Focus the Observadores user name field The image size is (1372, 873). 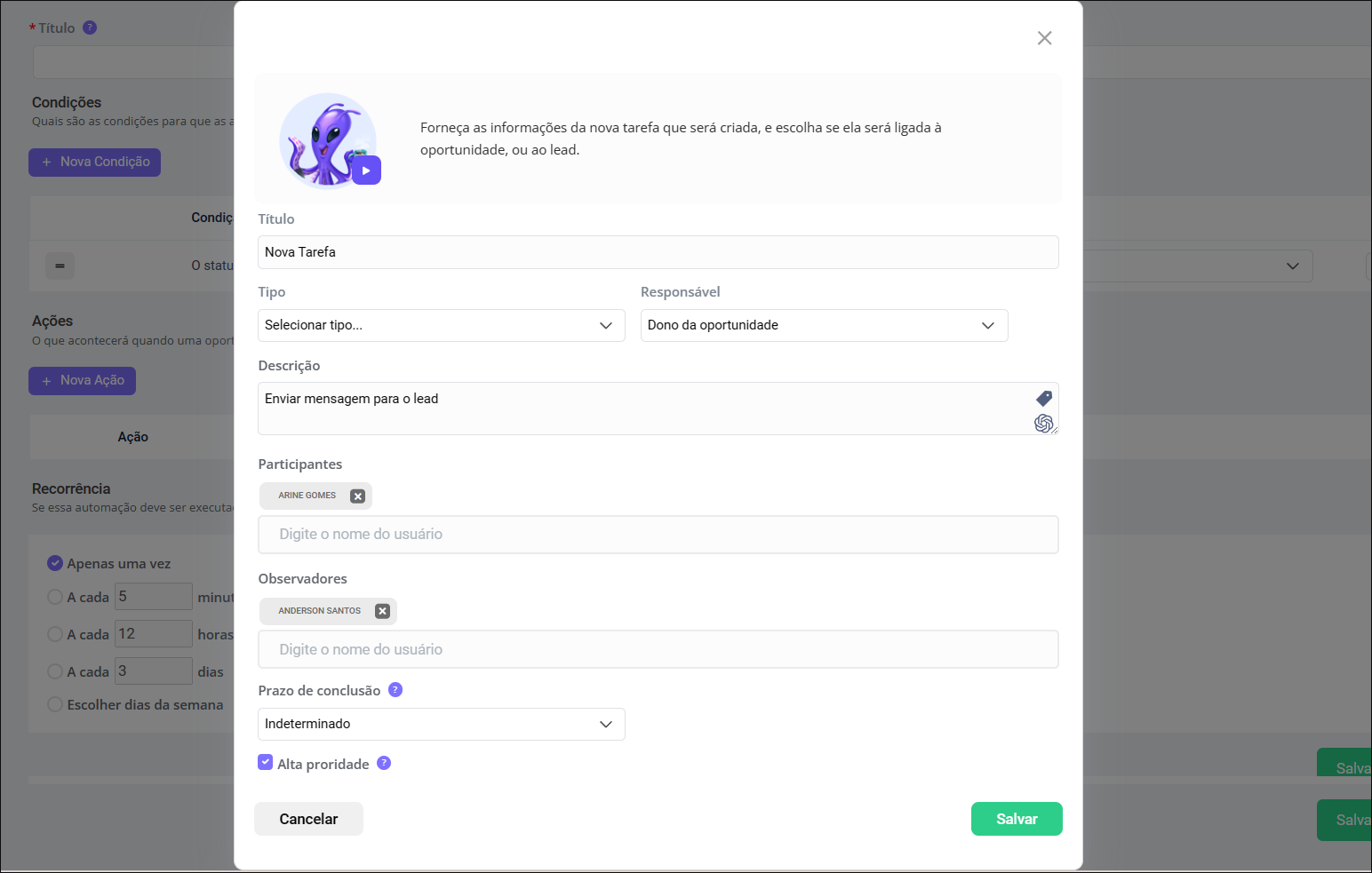tap(658, 650)
